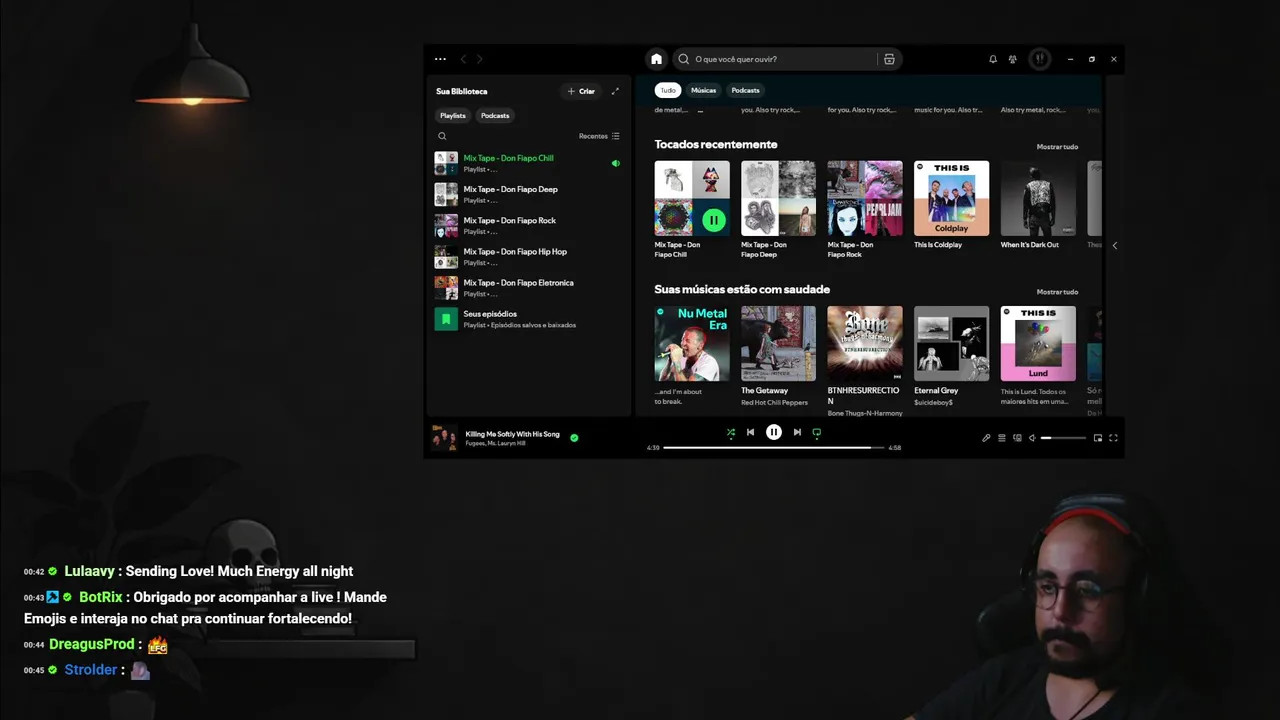Viewport: 1280px width, 720px height.
Task: Seek on the song progress bar
Action: point(774,447)
